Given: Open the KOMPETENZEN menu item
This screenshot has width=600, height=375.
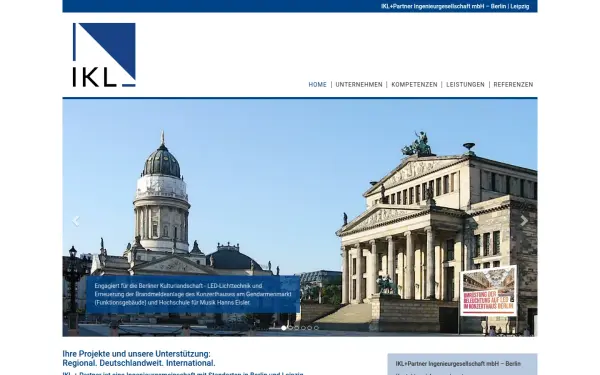Looking at the screenshot, I should point(414,85).
